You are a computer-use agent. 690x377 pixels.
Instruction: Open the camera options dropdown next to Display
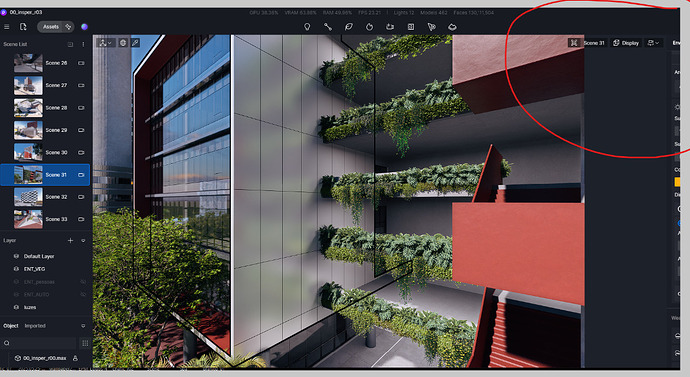tap(653, 43)
